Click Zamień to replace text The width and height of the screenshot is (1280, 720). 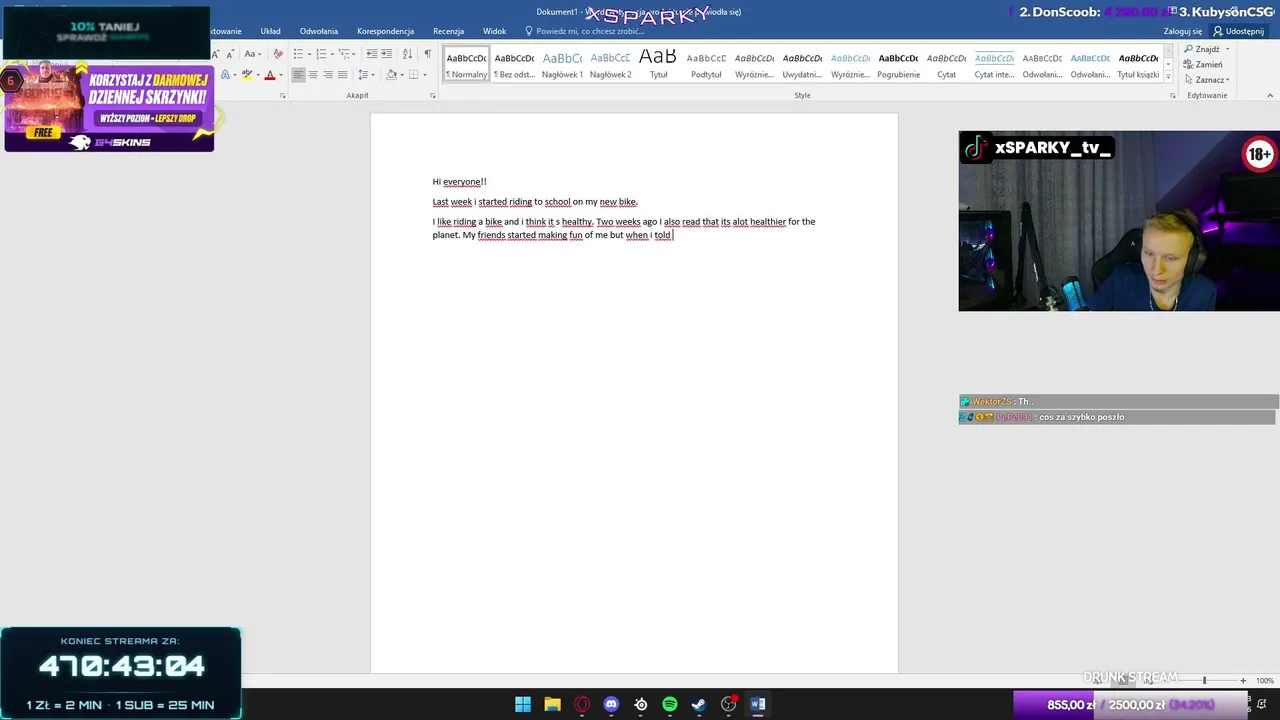1203,64
